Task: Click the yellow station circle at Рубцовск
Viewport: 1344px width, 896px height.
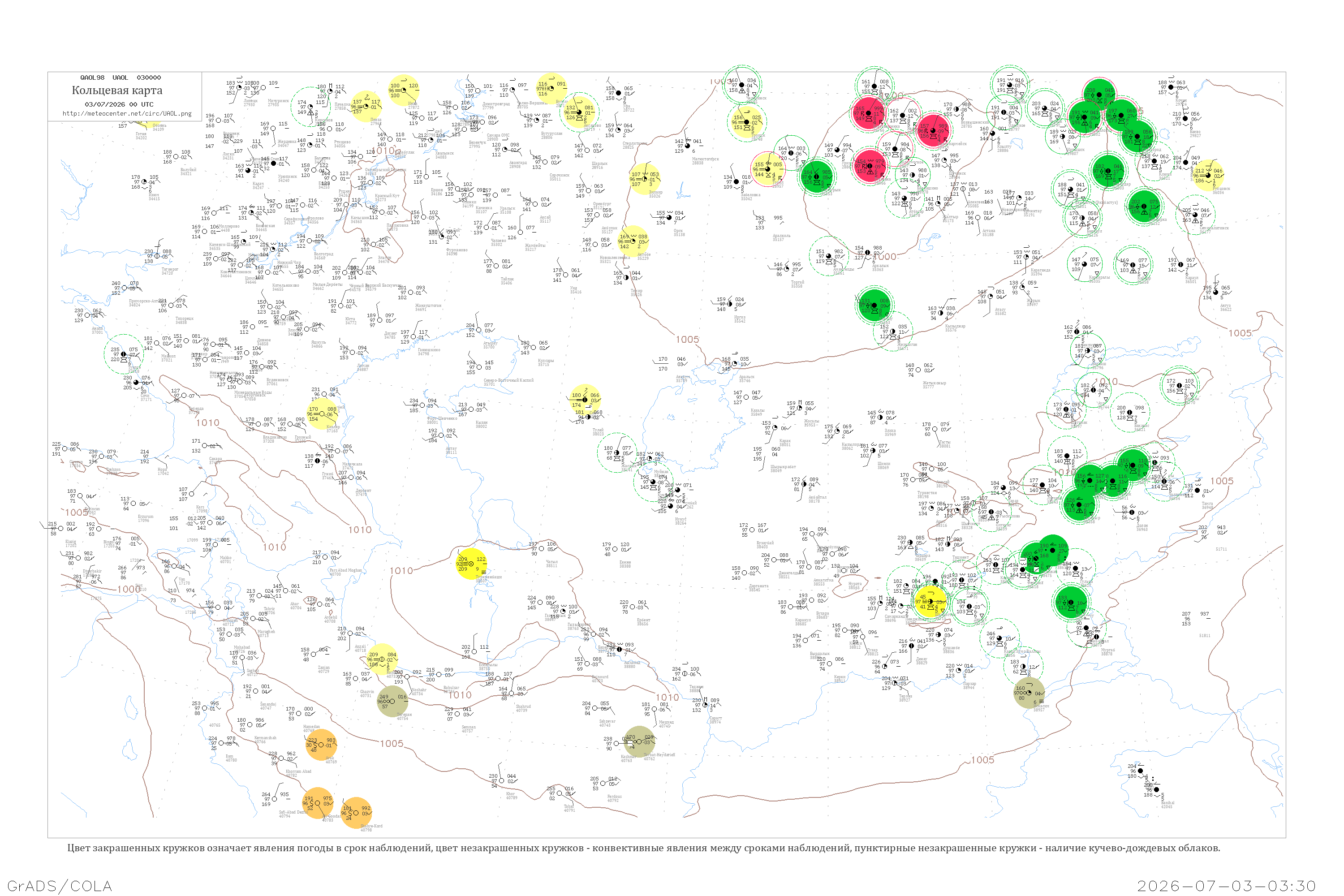Action: coord(1208,175)
